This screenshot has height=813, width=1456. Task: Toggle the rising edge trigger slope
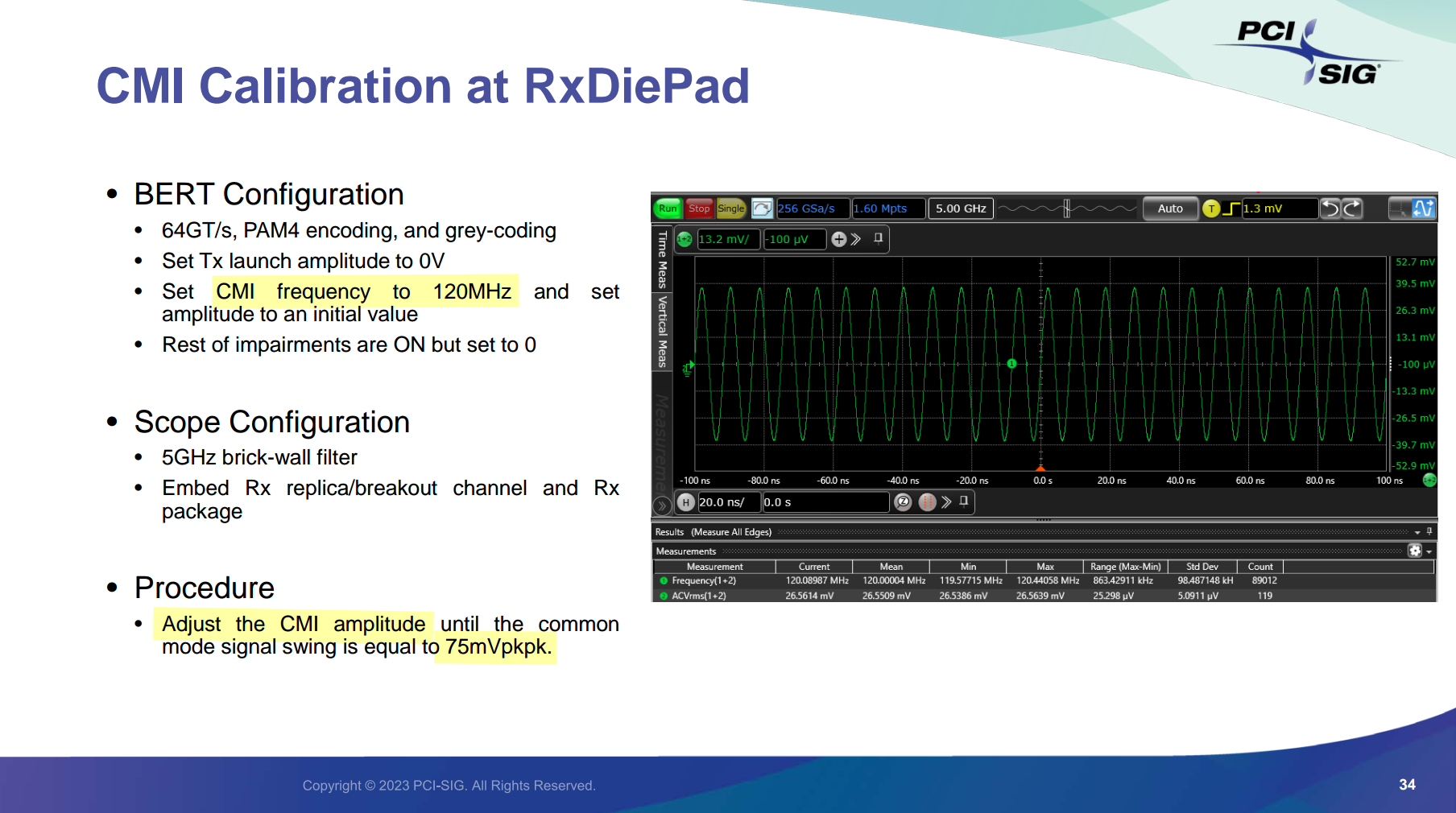[1231, 209]
